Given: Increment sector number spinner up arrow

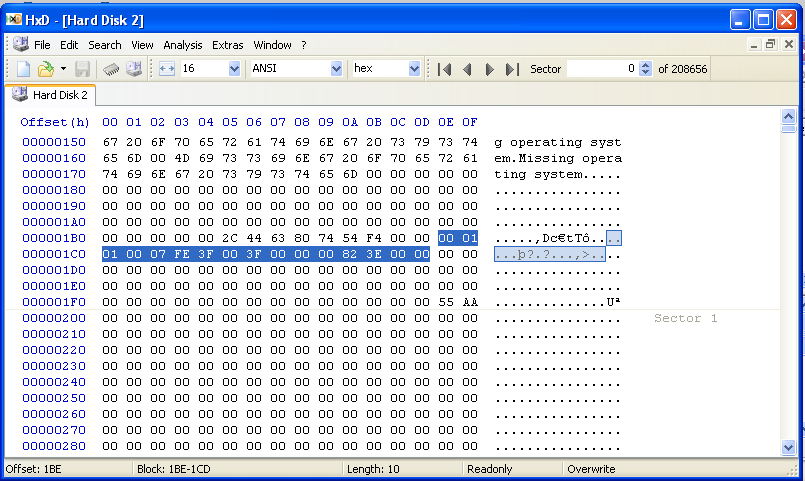Looking at the screenshot, I should click(x=646, y=65).
